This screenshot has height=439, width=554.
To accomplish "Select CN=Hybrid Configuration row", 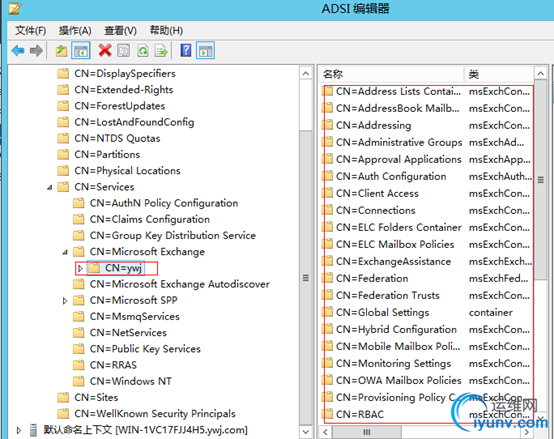I will tap(427, 329).
